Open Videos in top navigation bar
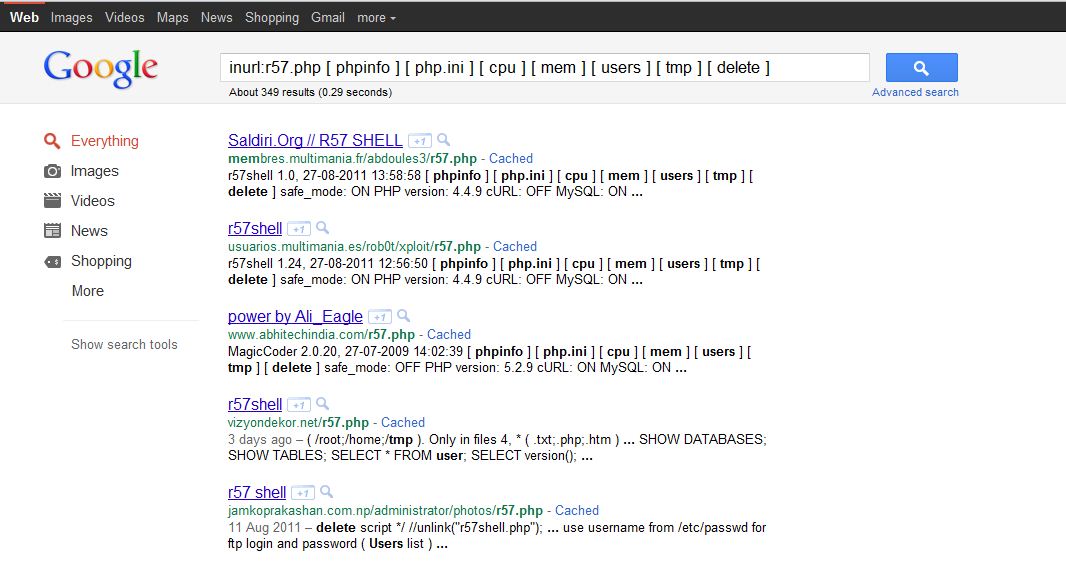 coord(124,18)
